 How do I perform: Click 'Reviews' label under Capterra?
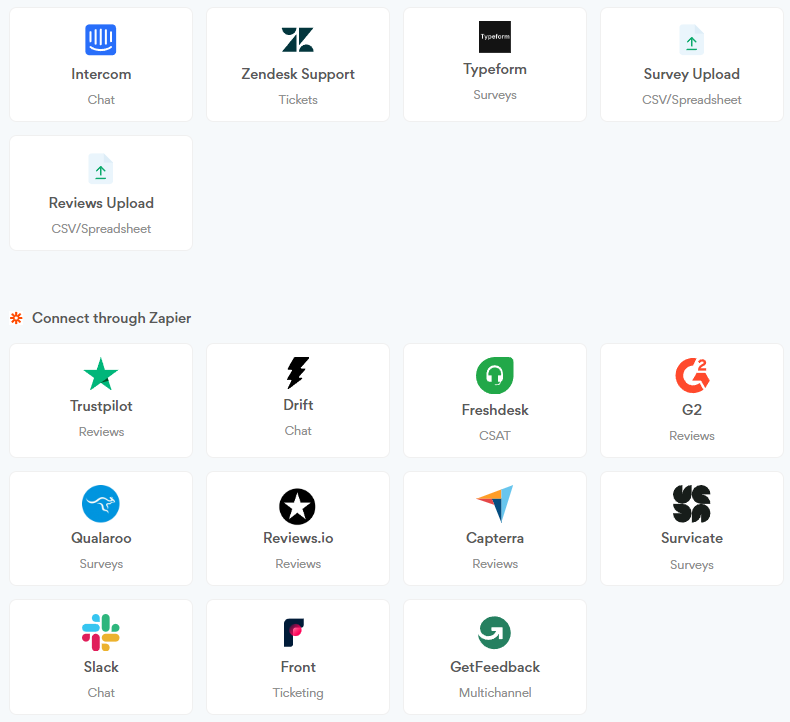click(495, 564)
